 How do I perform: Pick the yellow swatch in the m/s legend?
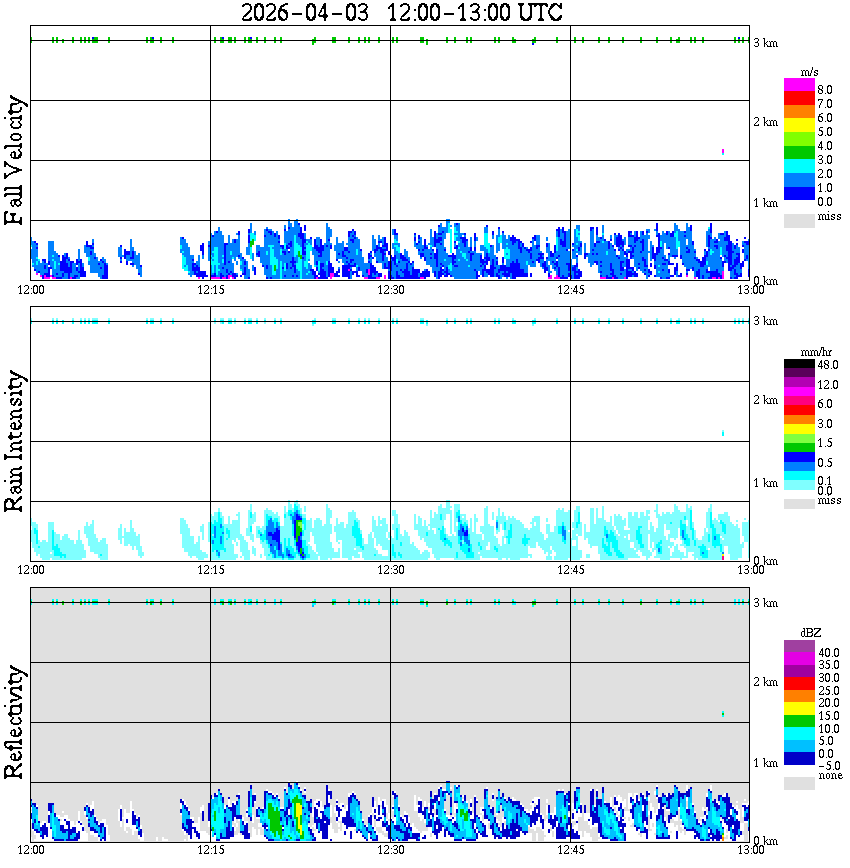click(x=799, y=125)
